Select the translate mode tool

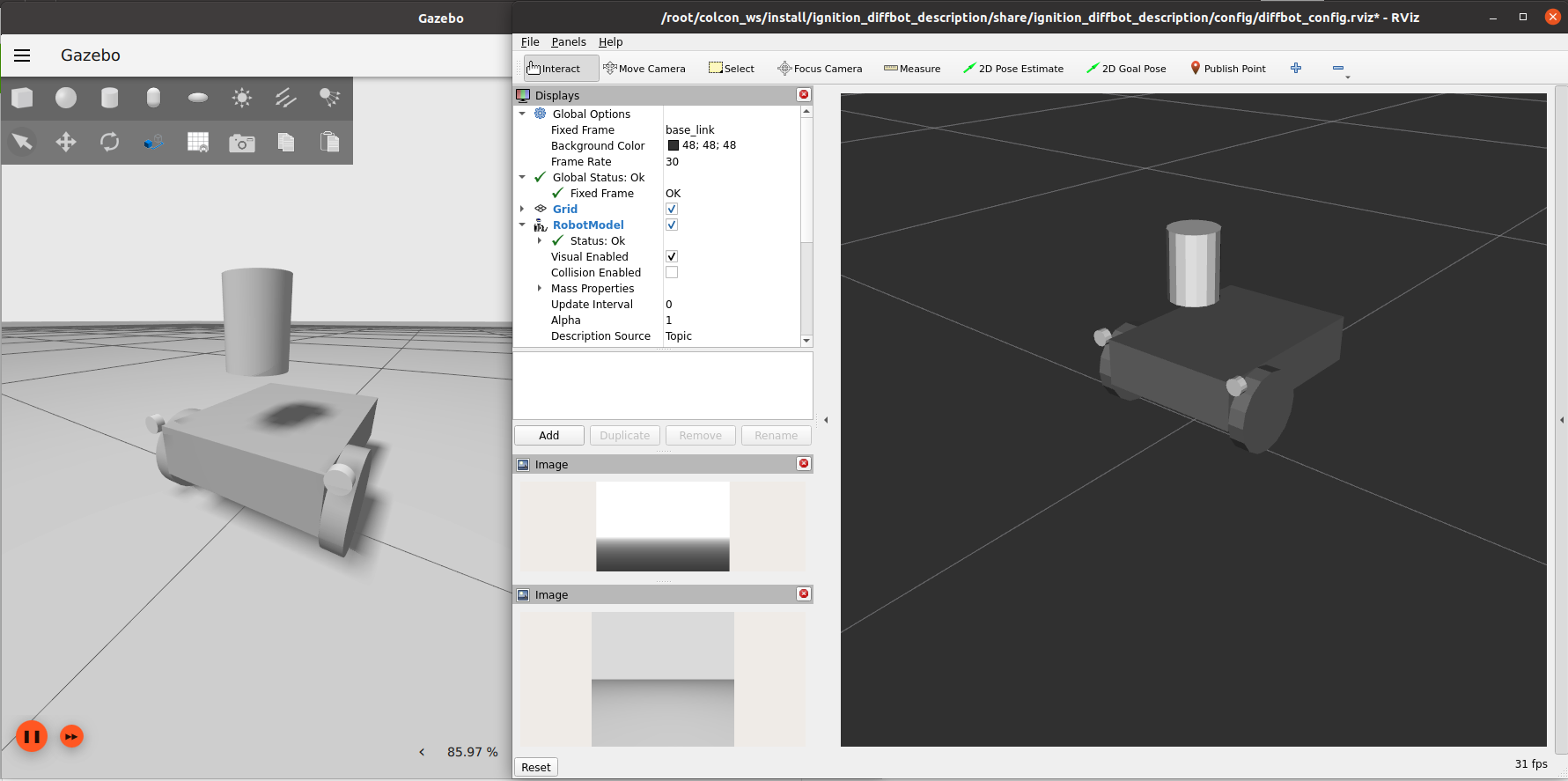pos(66,142)
